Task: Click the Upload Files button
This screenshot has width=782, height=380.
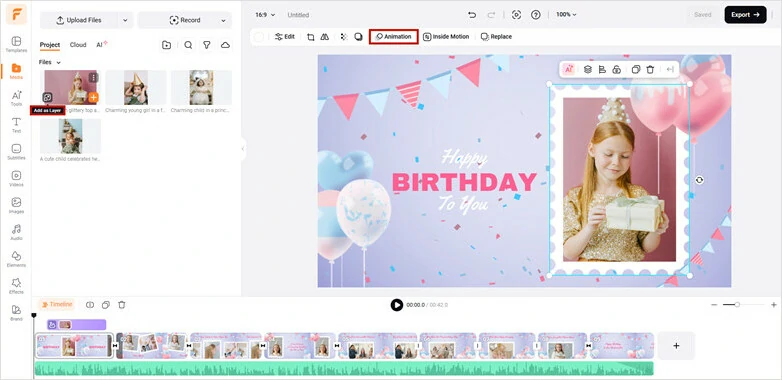Action: pyautogui.click(x=79, y=20)
